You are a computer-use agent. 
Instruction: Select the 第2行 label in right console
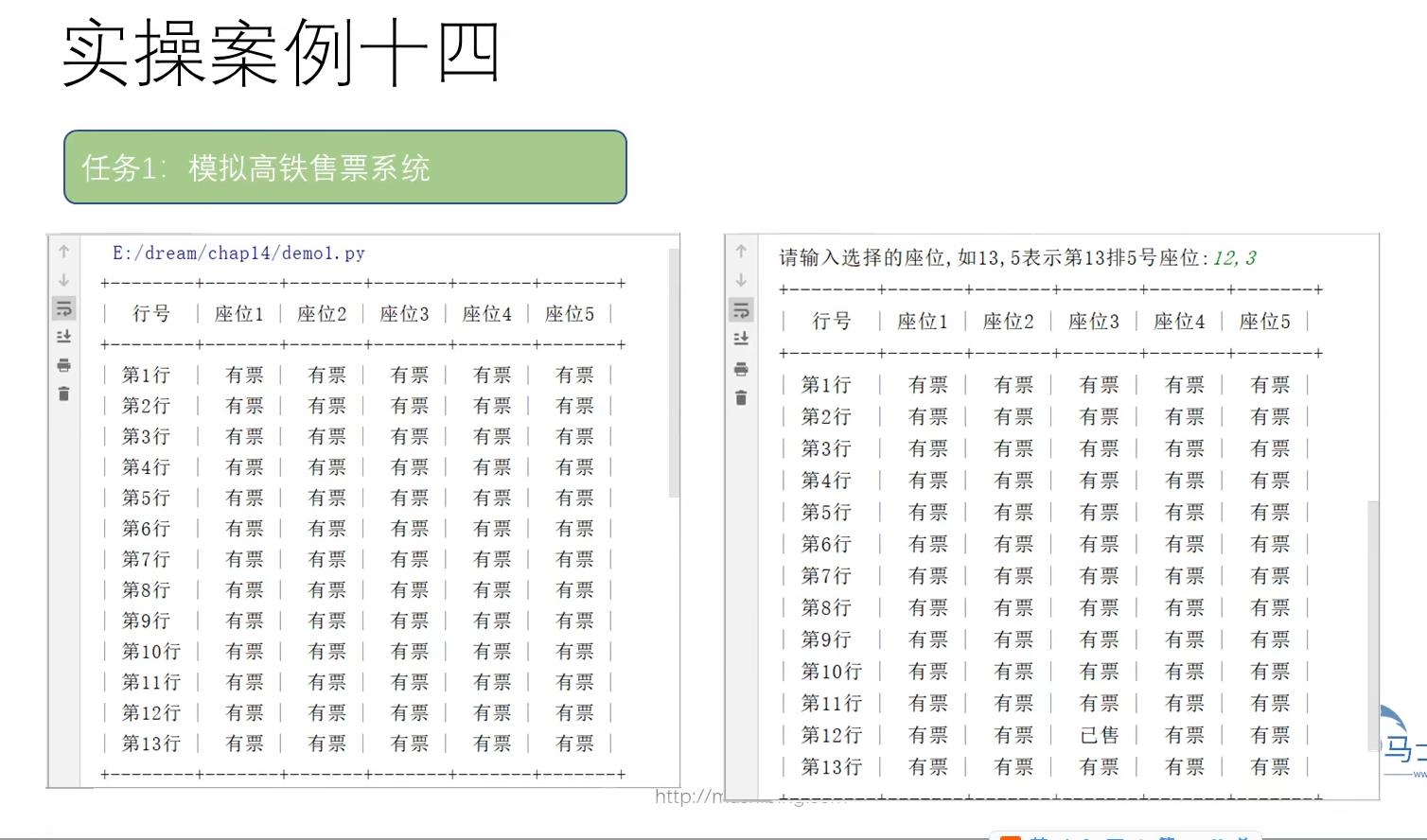pos(826,417)
